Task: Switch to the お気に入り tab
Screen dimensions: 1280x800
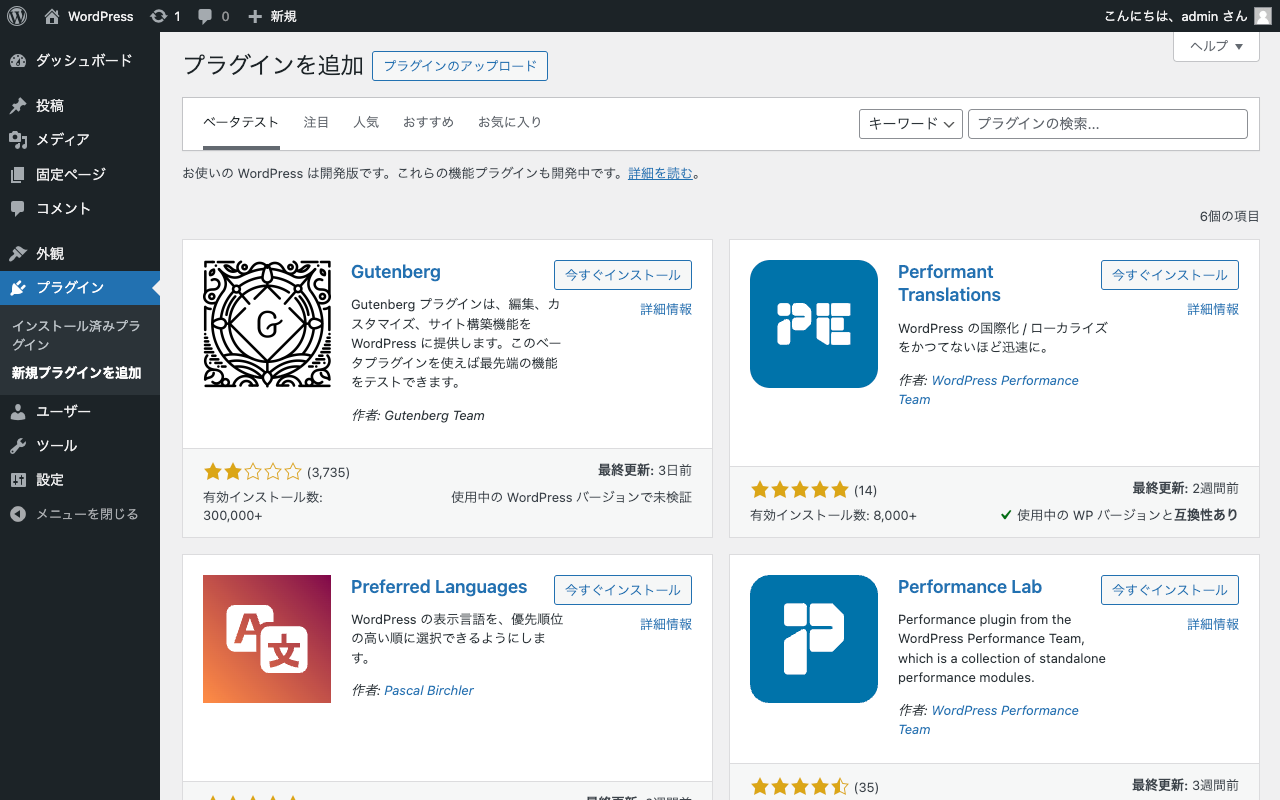Action: click(x=510, y=122)
